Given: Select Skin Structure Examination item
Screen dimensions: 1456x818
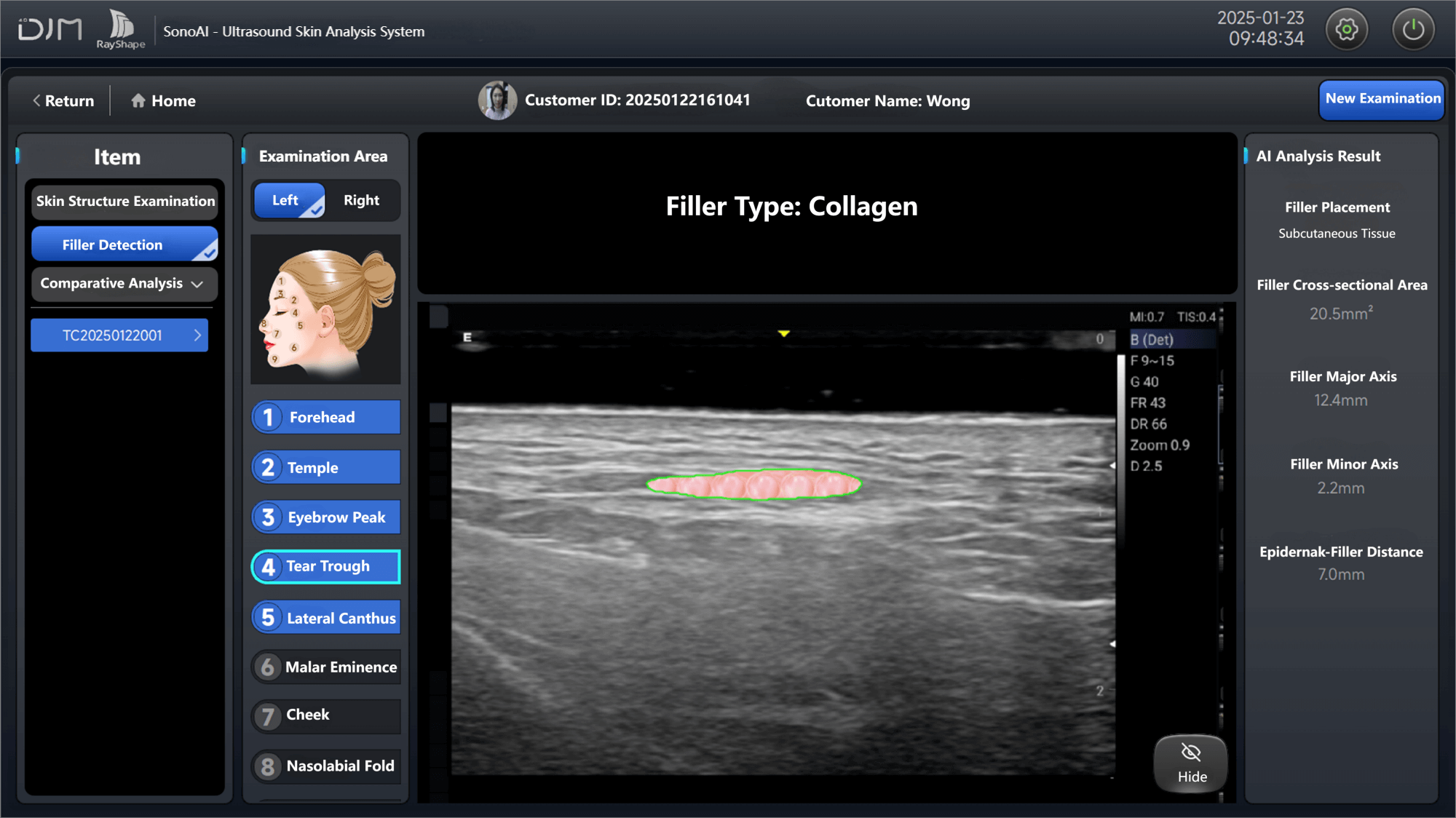Looking at the screenshot, I should tap(125, 202).
